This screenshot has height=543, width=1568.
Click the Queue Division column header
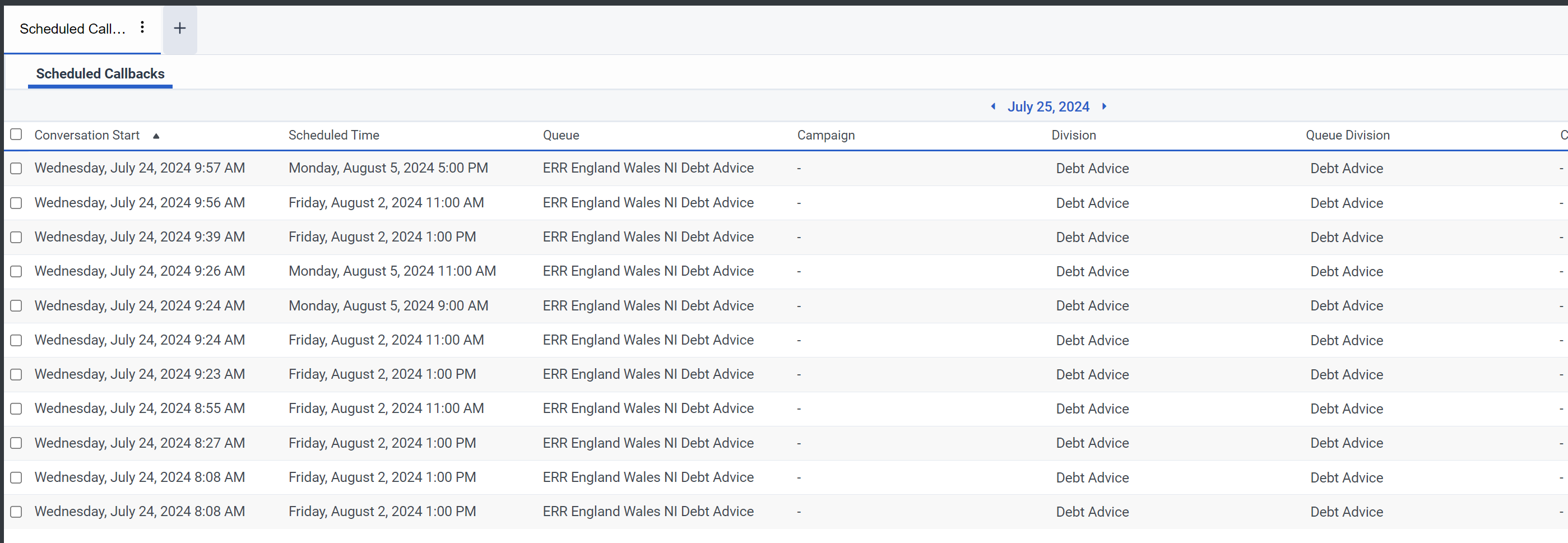1347,135
